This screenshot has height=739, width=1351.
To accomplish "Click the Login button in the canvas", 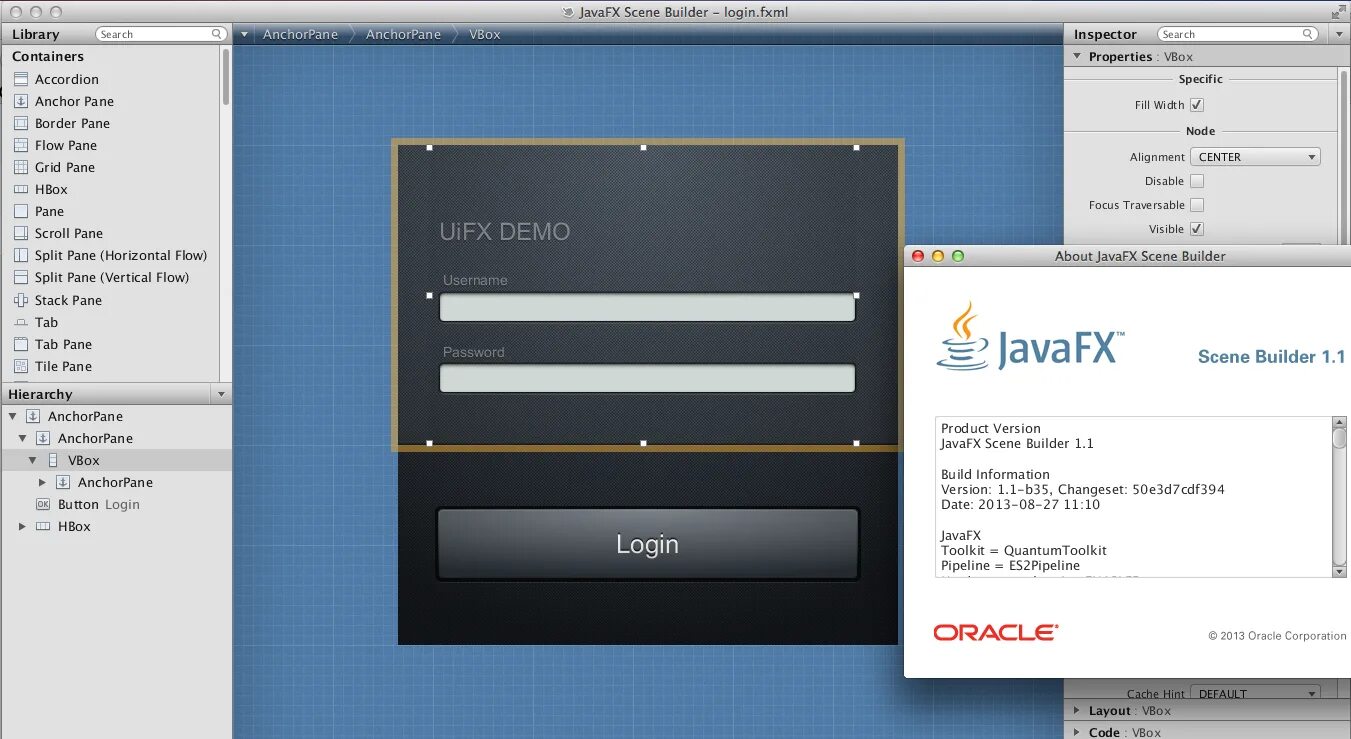I will click(x=647, y=544).
